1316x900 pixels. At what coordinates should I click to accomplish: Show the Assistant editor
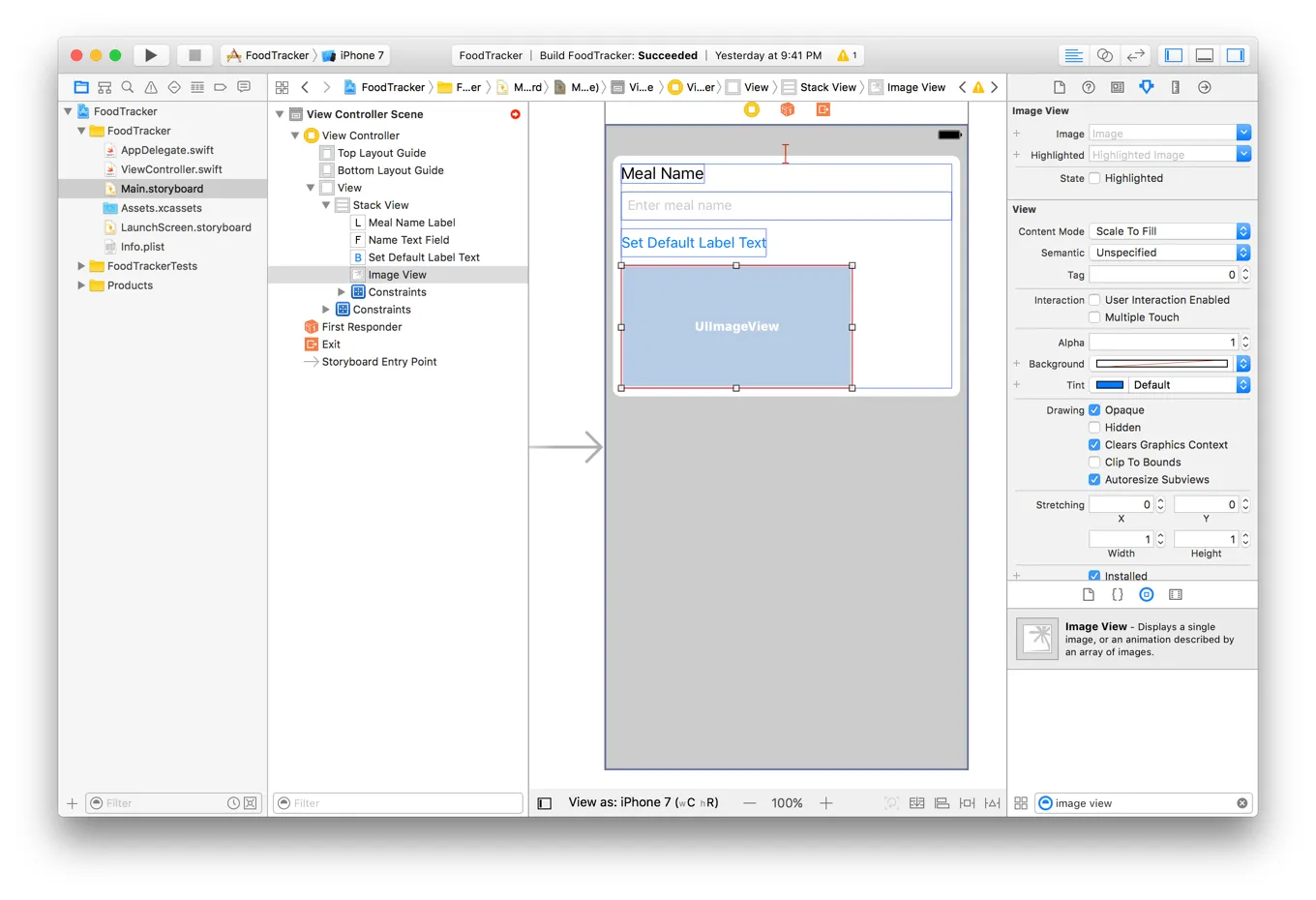(x=1105, y=55)
